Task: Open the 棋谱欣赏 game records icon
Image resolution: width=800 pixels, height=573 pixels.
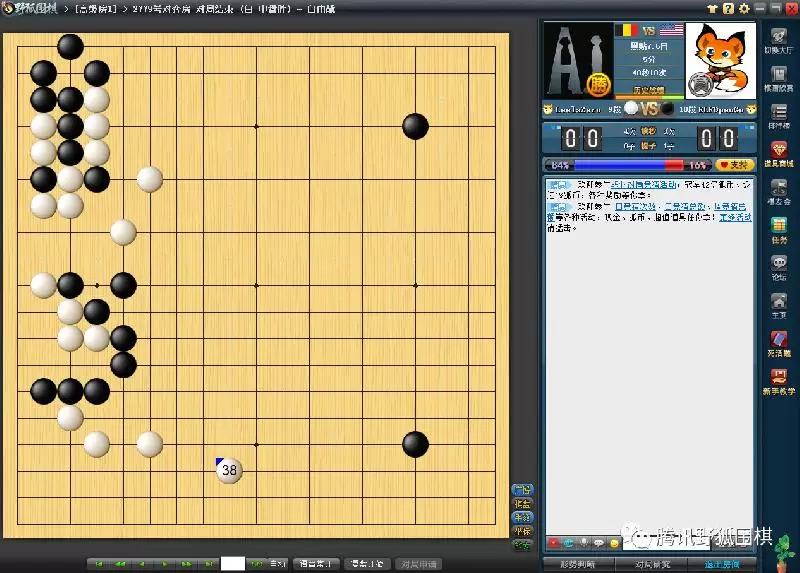Action: click(779, 80)
